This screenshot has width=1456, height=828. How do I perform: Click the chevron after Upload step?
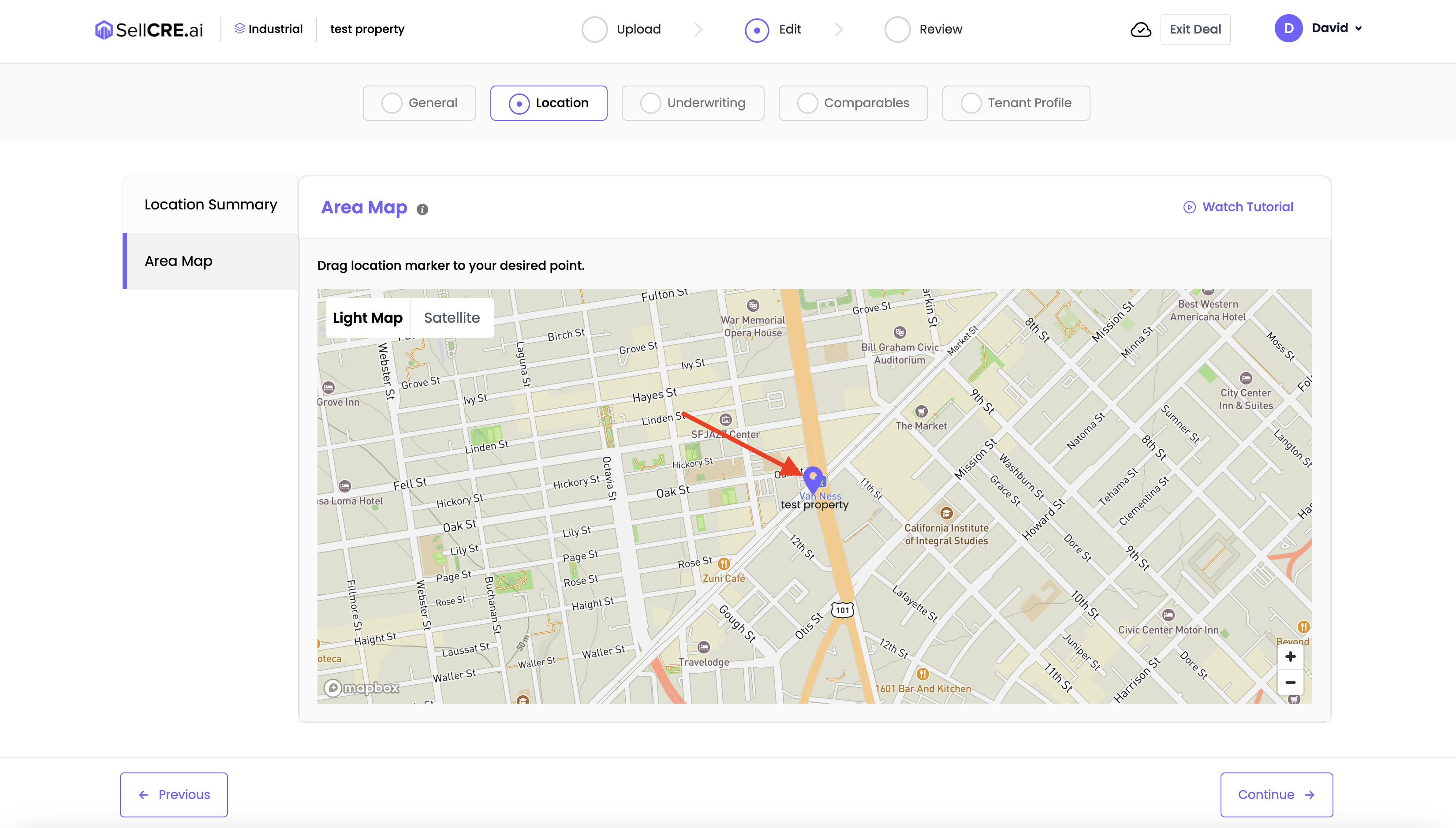pyautogui.click(x=698, y=30)
